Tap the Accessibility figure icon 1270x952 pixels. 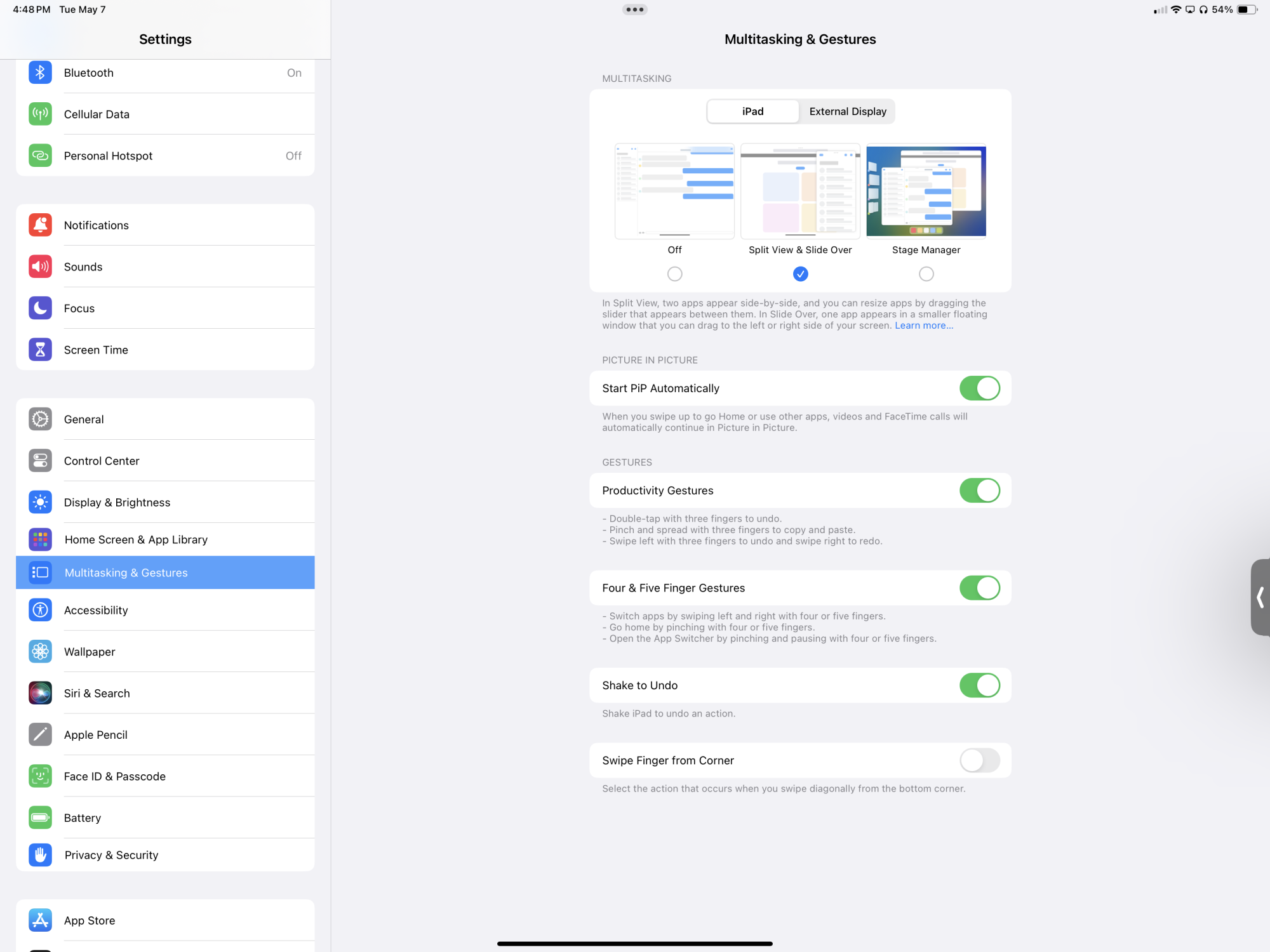[x=40, y=610]
